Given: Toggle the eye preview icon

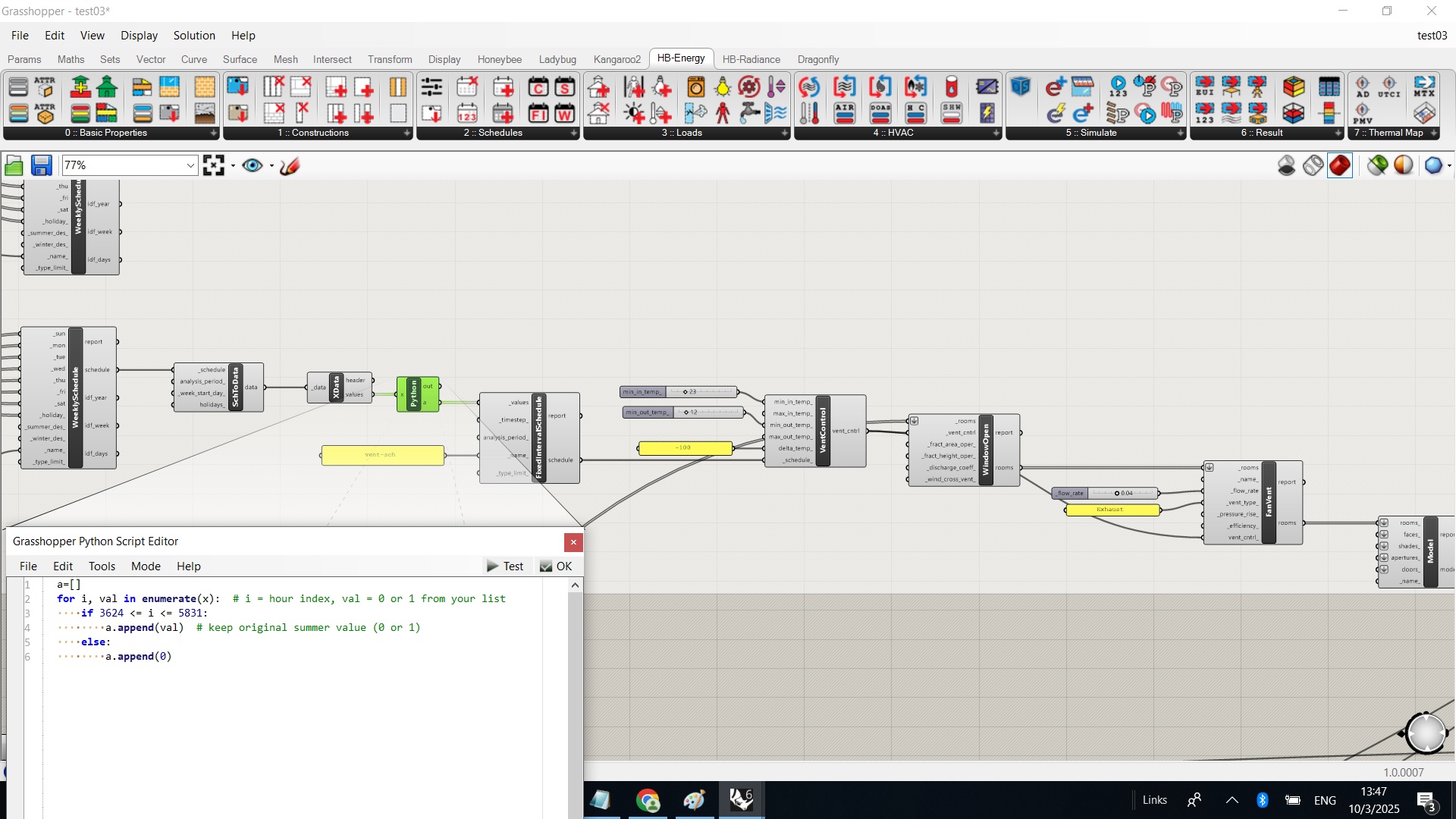Looking at the screenshot, I should [252, 165].
